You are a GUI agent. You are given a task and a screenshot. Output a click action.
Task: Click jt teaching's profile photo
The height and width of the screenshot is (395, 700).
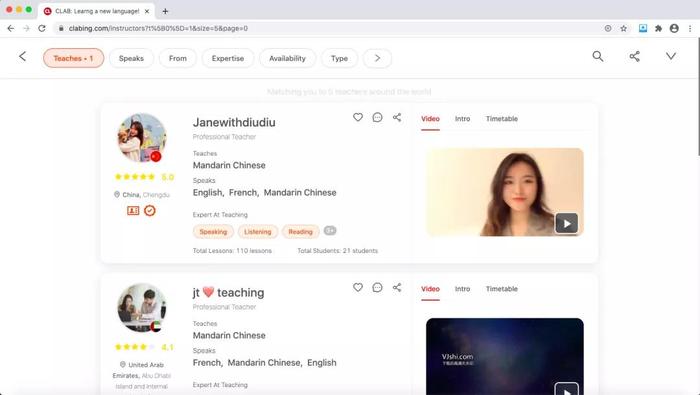coord(142,308)
